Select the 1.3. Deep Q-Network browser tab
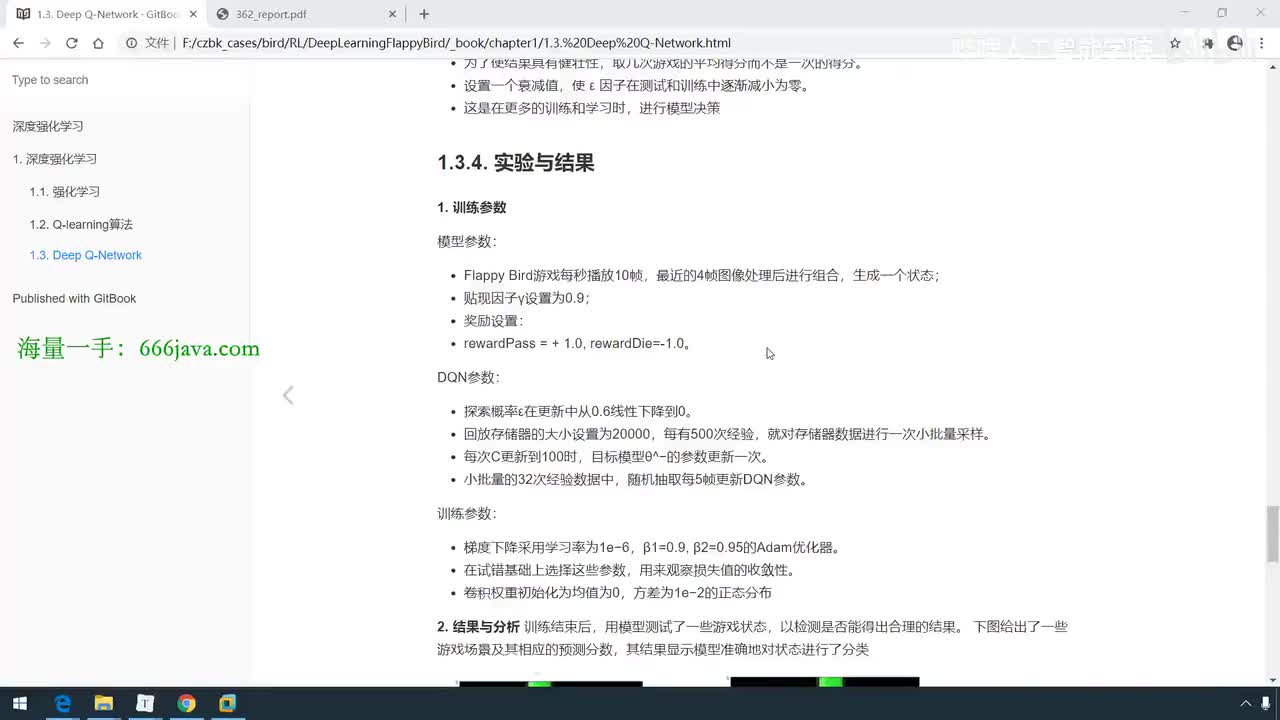Image resolution: width=1280 pixels, height=720 pixels. 105,14
